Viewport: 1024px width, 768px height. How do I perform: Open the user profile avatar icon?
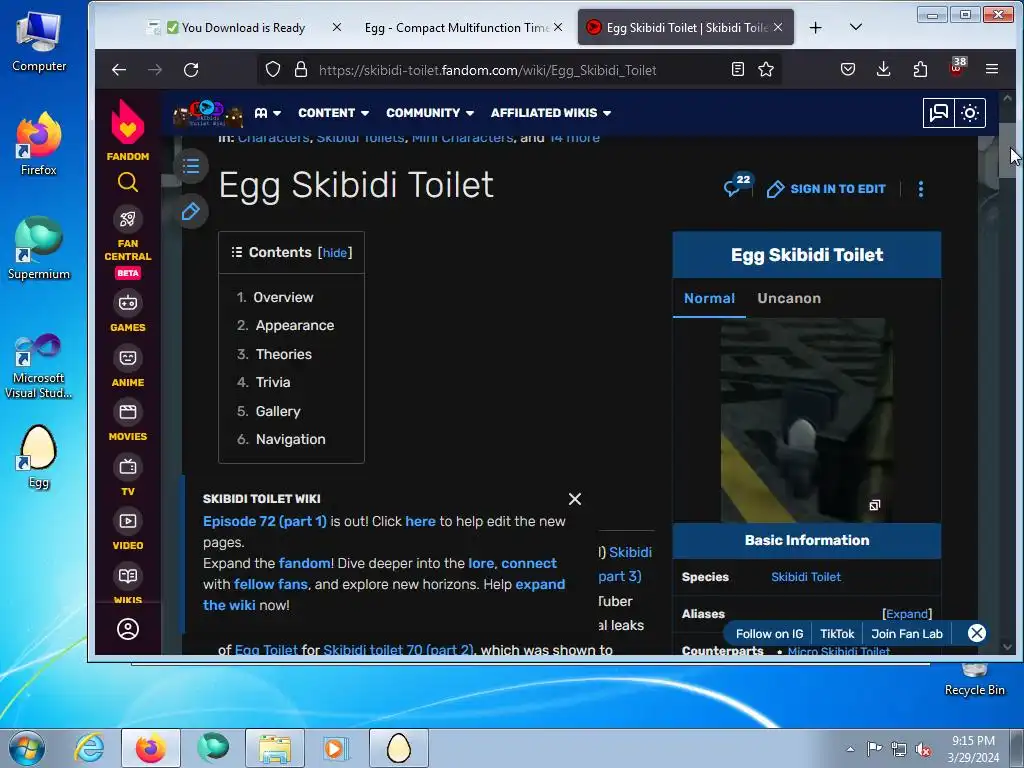coord(128,629)
